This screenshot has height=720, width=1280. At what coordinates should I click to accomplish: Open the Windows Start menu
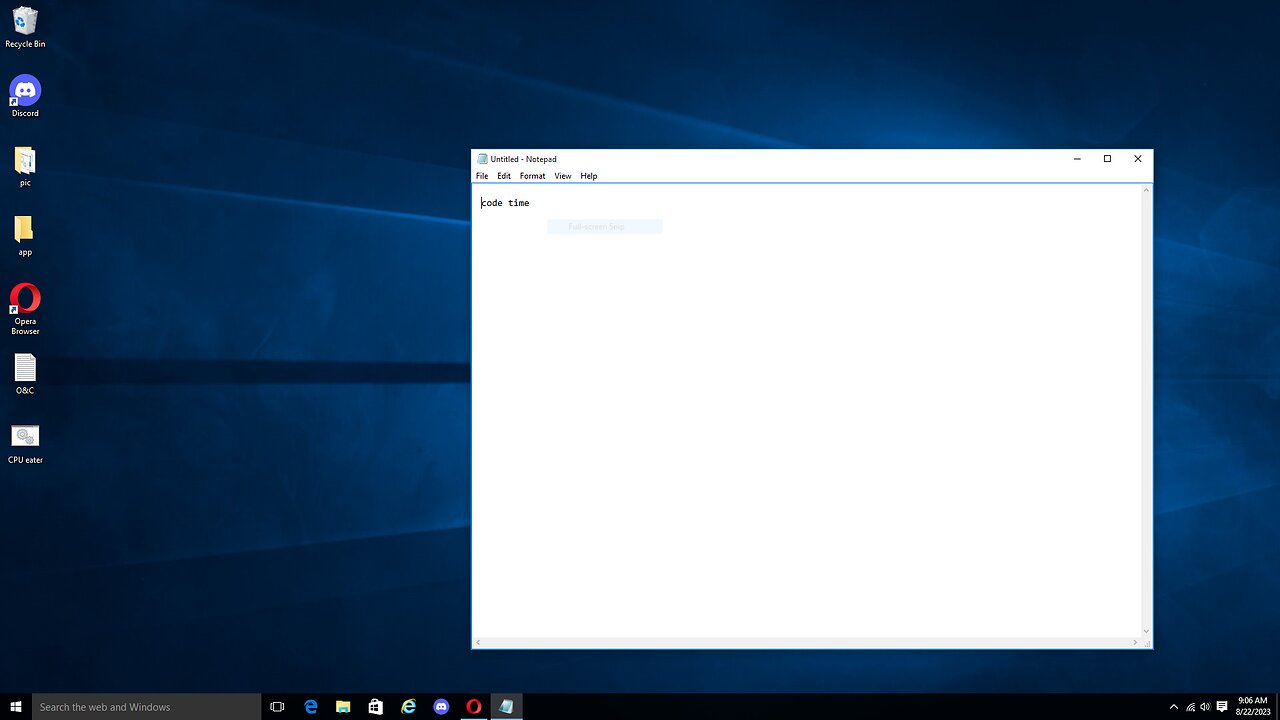16,707
